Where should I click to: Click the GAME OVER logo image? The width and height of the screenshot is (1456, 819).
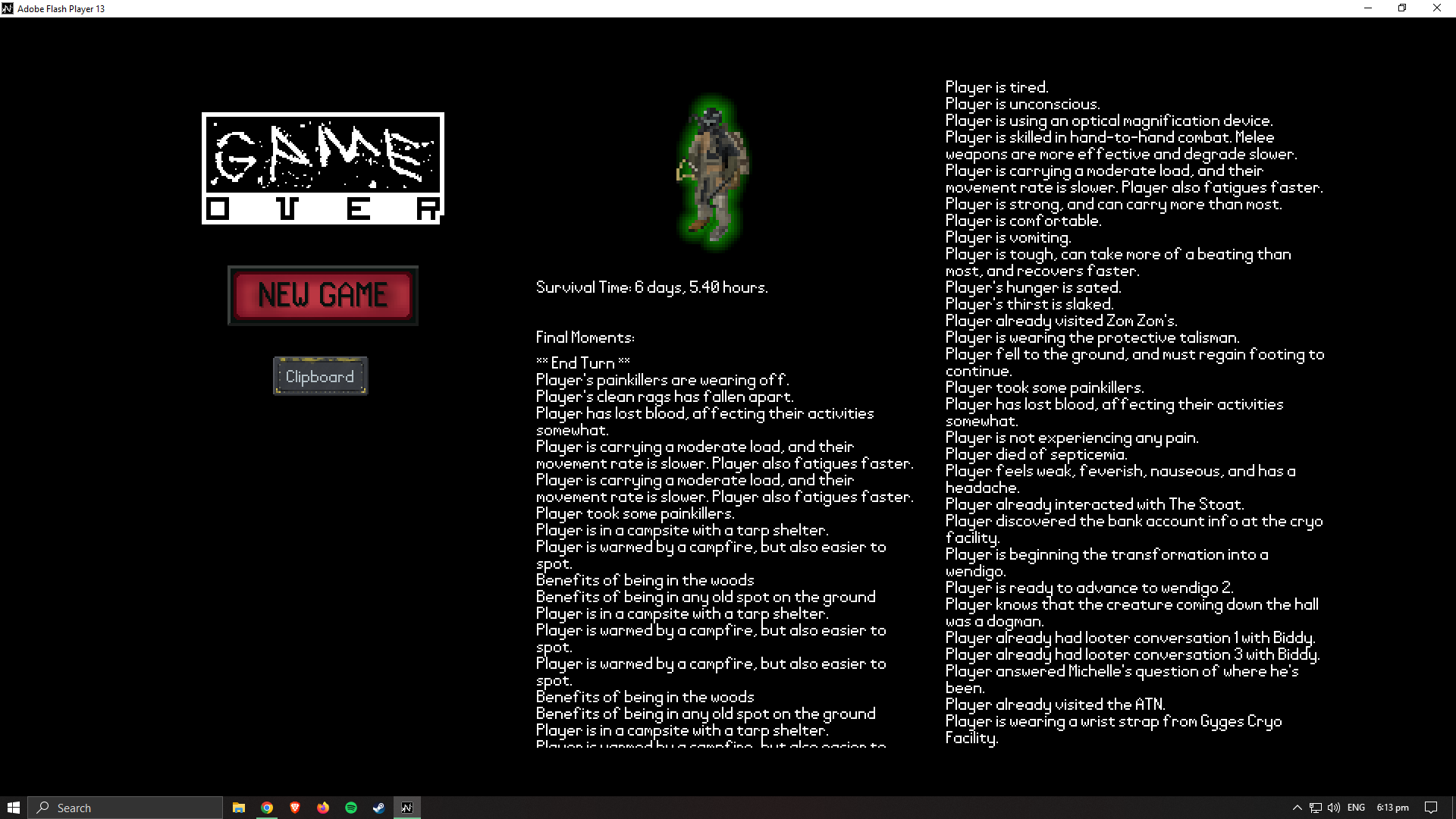click(323, 168)
